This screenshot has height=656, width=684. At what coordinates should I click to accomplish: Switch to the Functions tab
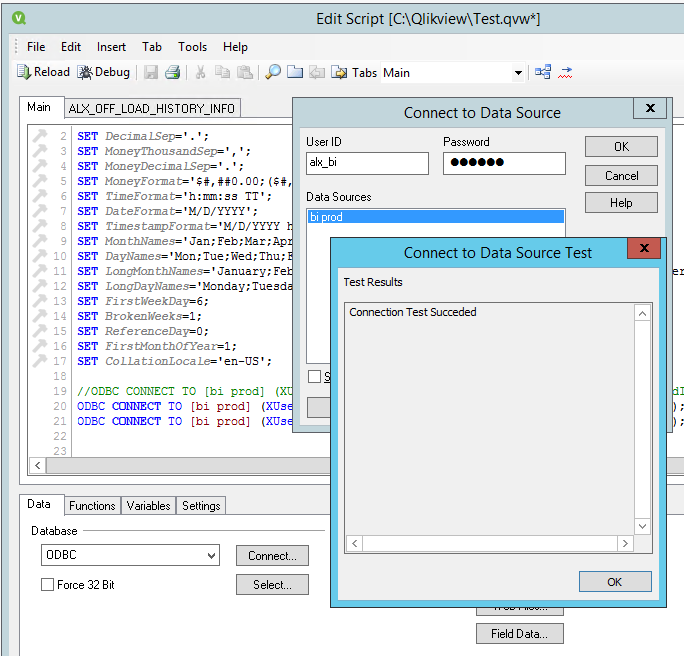[92, 506]
